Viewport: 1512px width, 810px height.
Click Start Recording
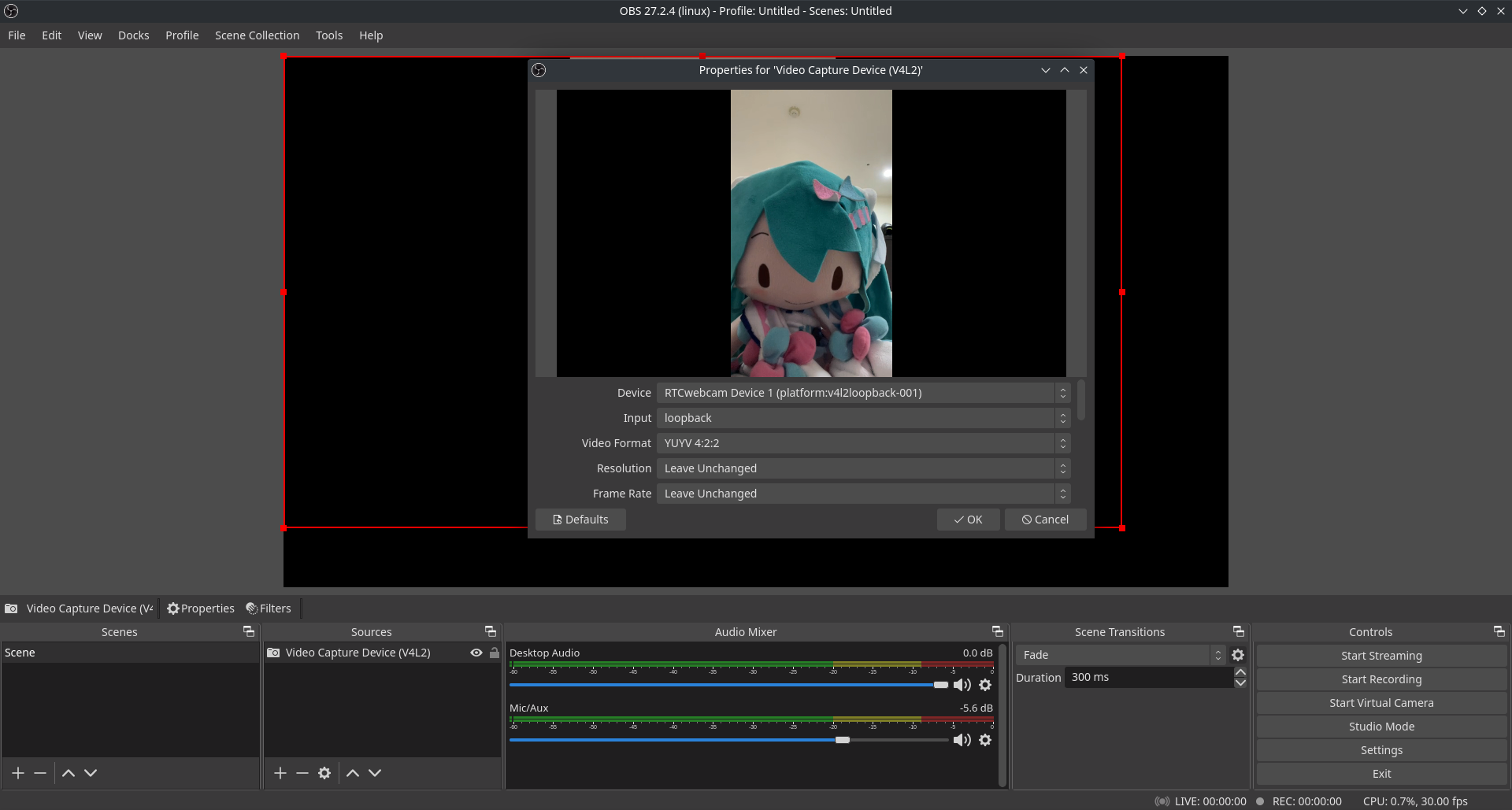click(1381, 679)
